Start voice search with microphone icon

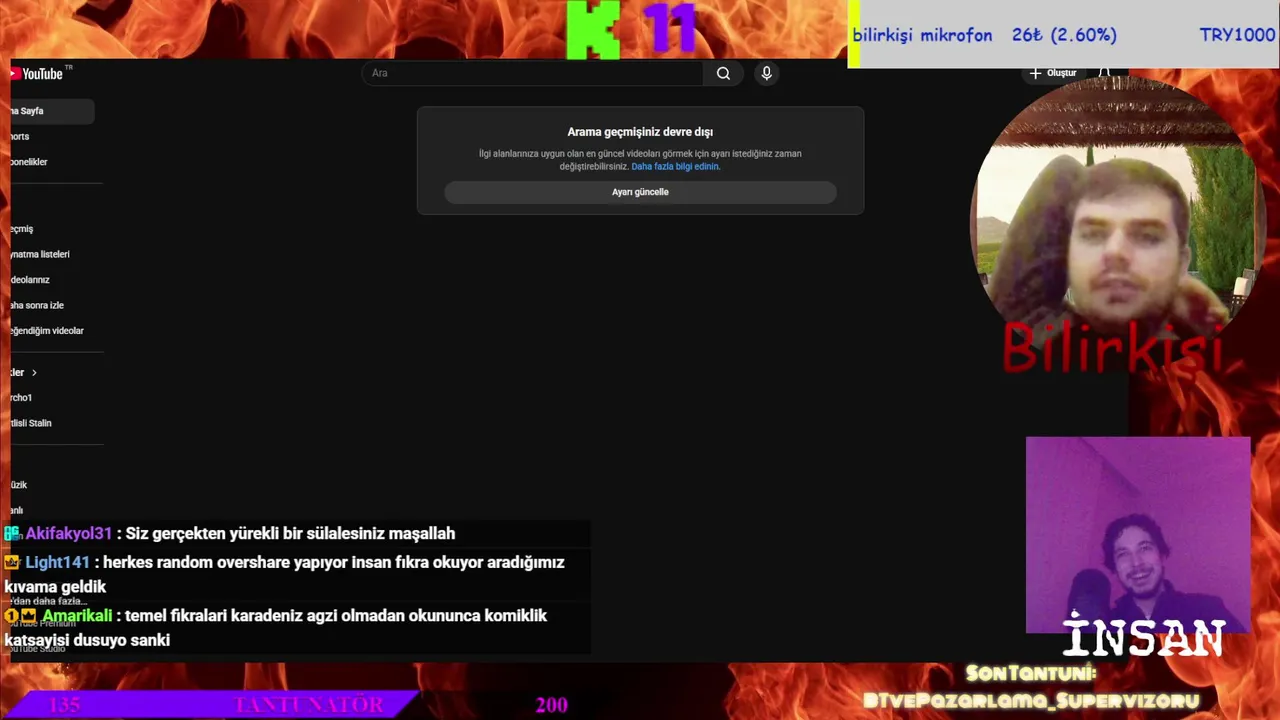(766, 73)
